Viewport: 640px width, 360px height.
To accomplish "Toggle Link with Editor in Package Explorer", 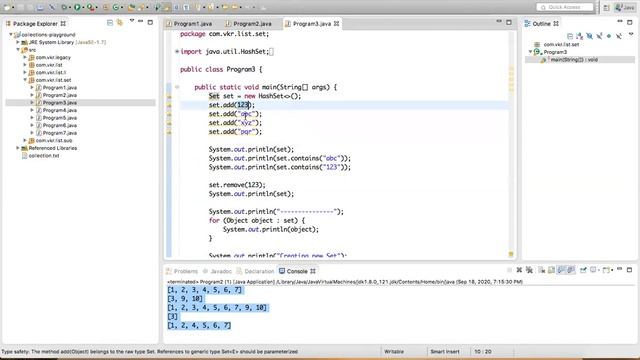I will click(119, 22).
